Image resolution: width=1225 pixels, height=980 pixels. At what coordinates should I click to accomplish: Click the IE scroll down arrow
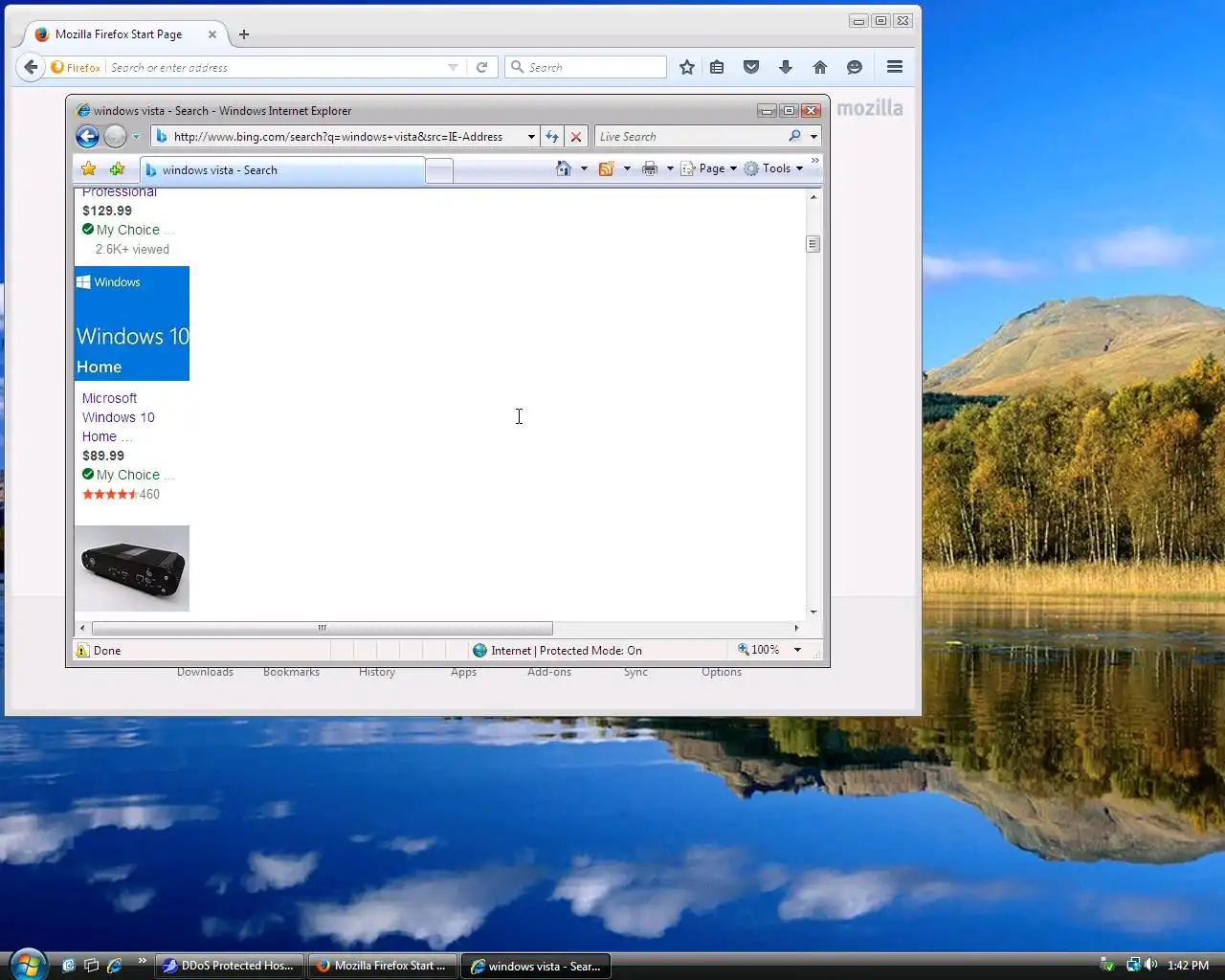click(813, 612)
